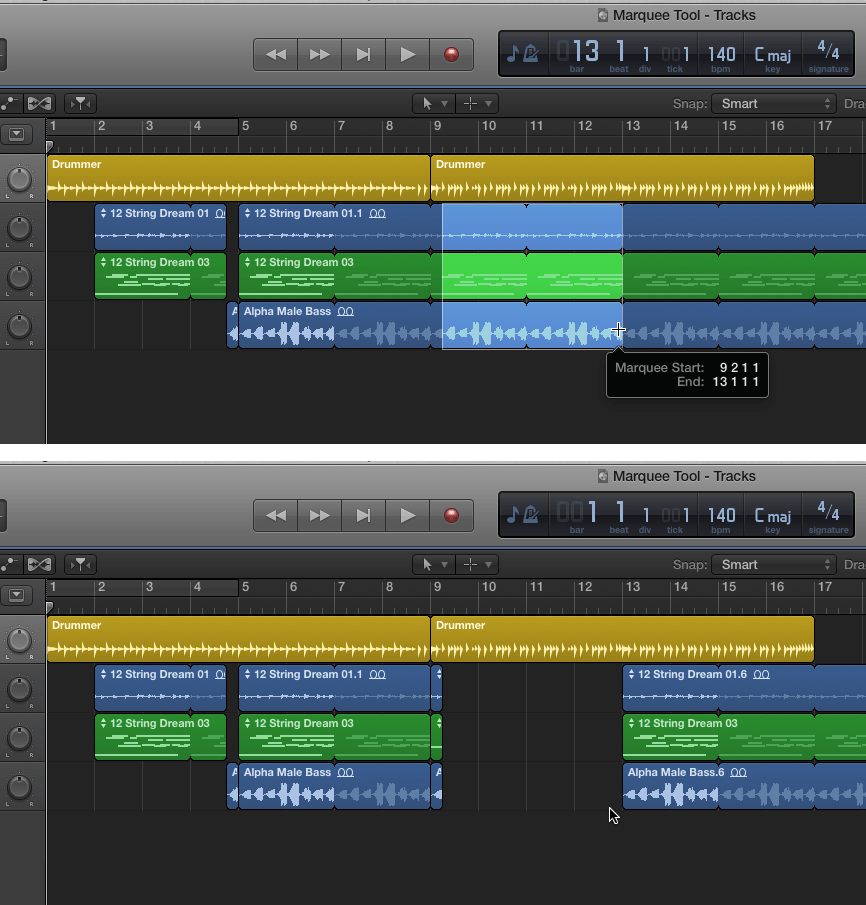Image resolution: width=866 pixels, height=905 pixels.
Task: Start playback in the bottom window
Action: [407, 515]
